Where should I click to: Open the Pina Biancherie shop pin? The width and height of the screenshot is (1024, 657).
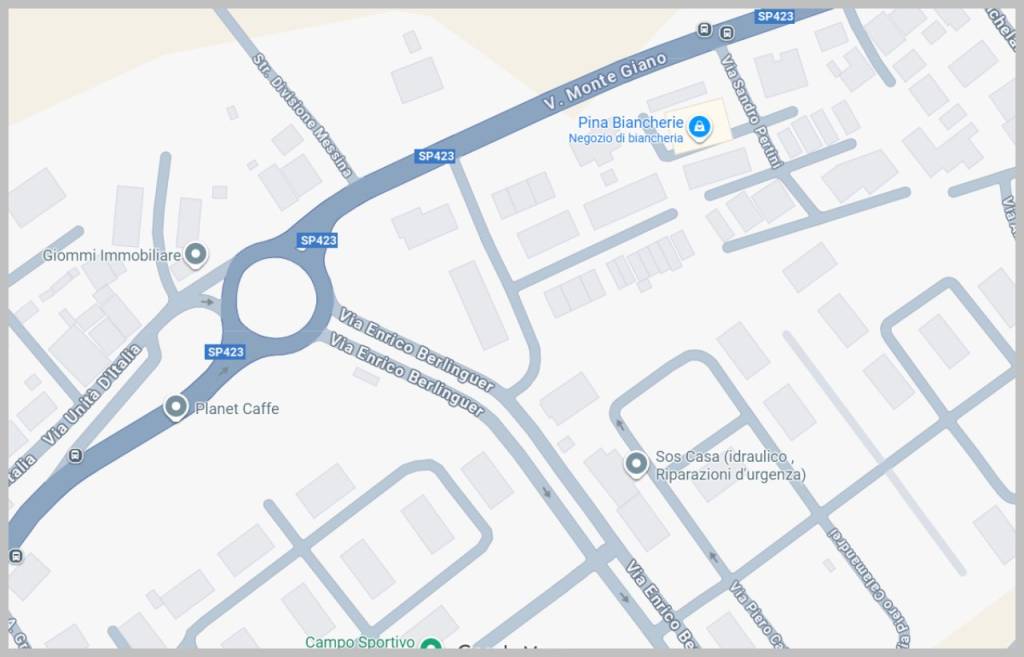pyautogui.click(x=699, y=127)
